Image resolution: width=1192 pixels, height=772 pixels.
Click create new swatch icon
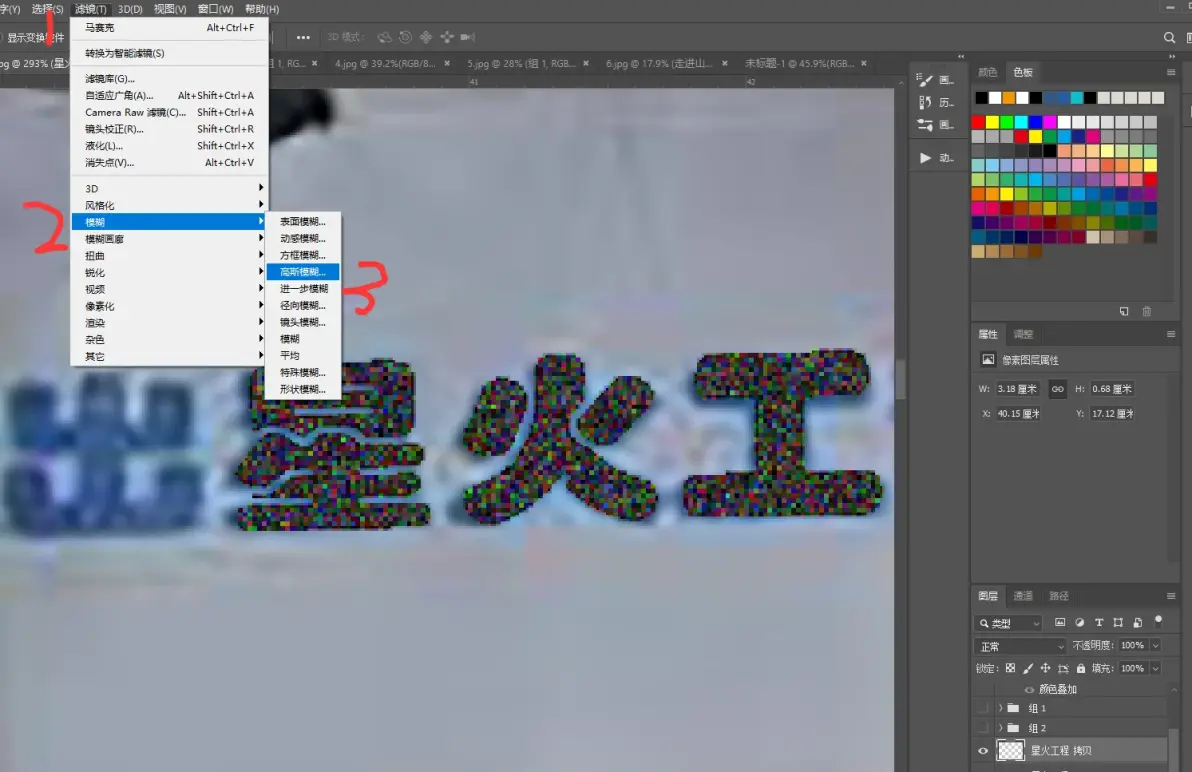(x=1124, y=312)
